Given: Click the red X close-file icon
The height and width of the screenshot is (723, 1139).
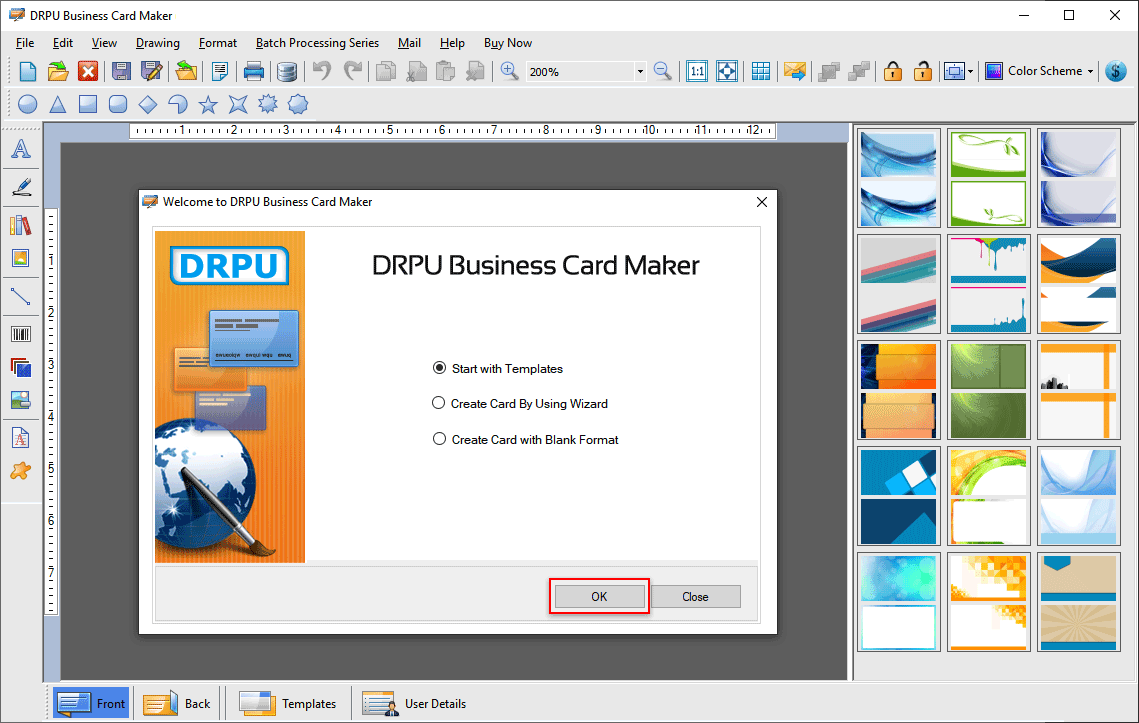Looking at the screenshot, I should tap(88, 71).
